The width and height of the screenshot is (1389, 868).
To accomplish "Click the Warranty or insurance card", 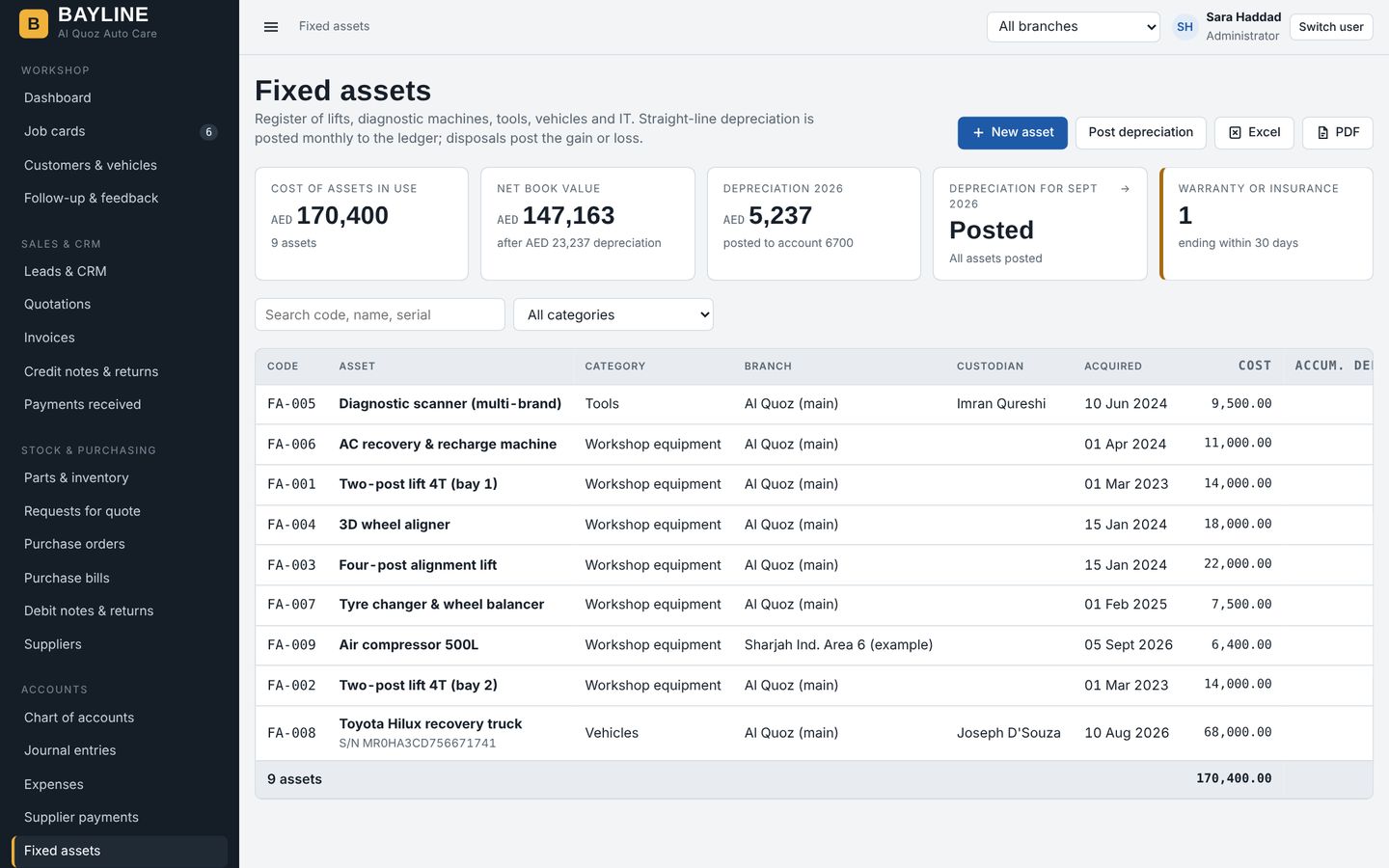I will [1266, 224].
